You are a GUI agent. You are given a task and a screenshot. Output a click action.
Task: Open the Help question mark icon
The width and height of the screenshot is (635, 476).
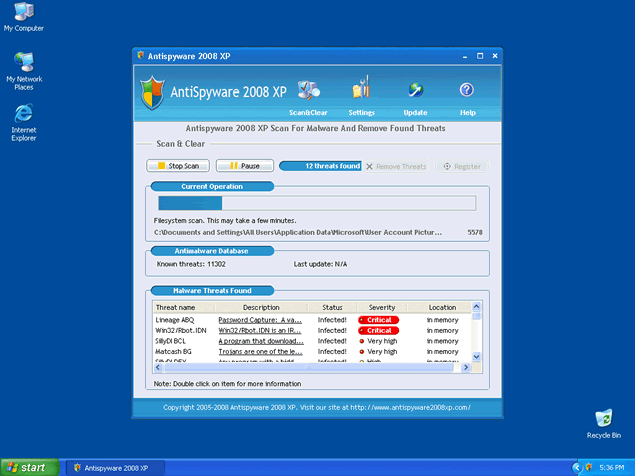click(467, 92)
